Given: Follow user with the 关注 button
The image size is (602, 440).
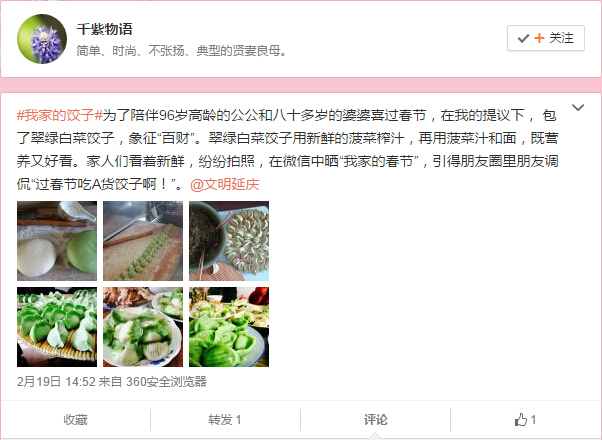Looking at the screenshot, I should 546,38.
